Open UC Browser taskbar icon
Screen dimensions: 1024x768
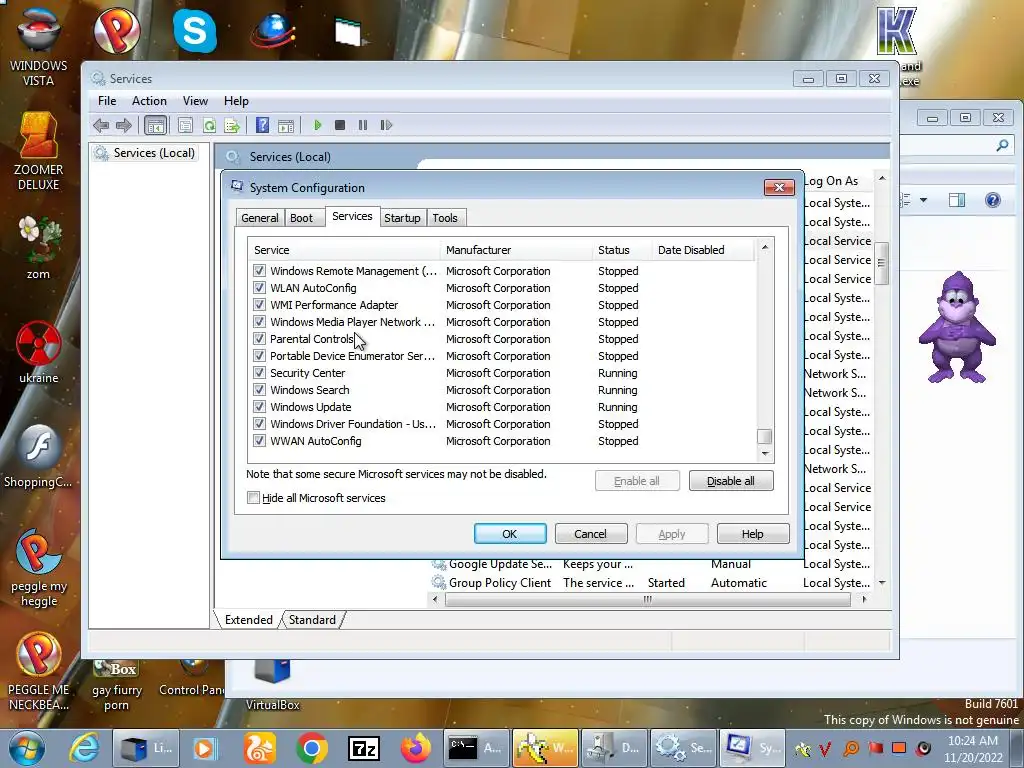(259, 748)
